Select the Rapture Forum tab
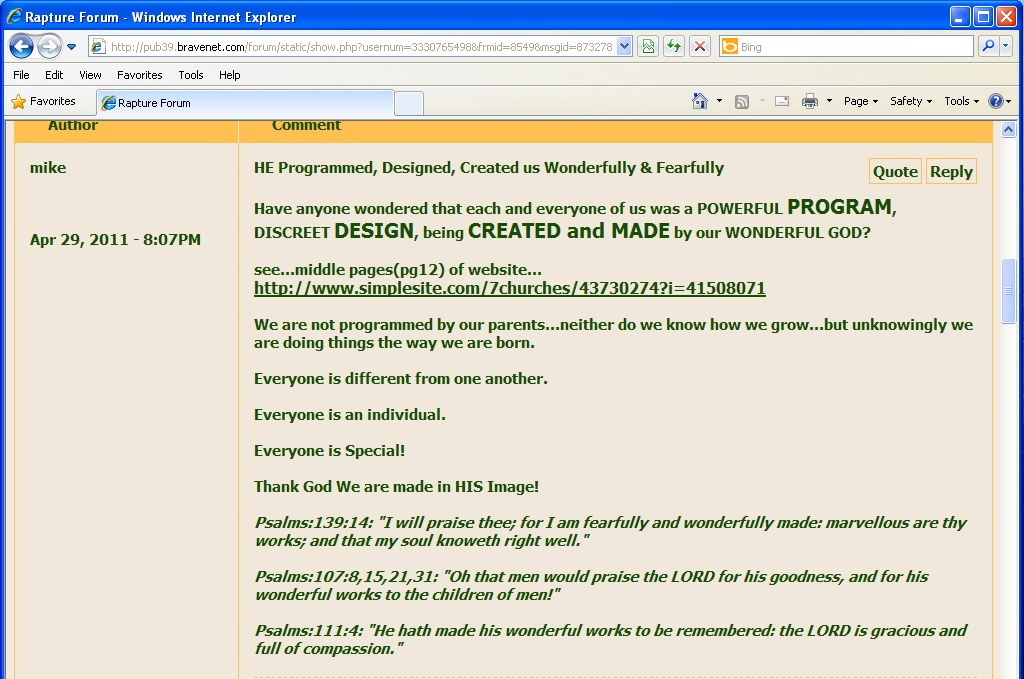Screen dimensions: 1024x679 point(245,103)
